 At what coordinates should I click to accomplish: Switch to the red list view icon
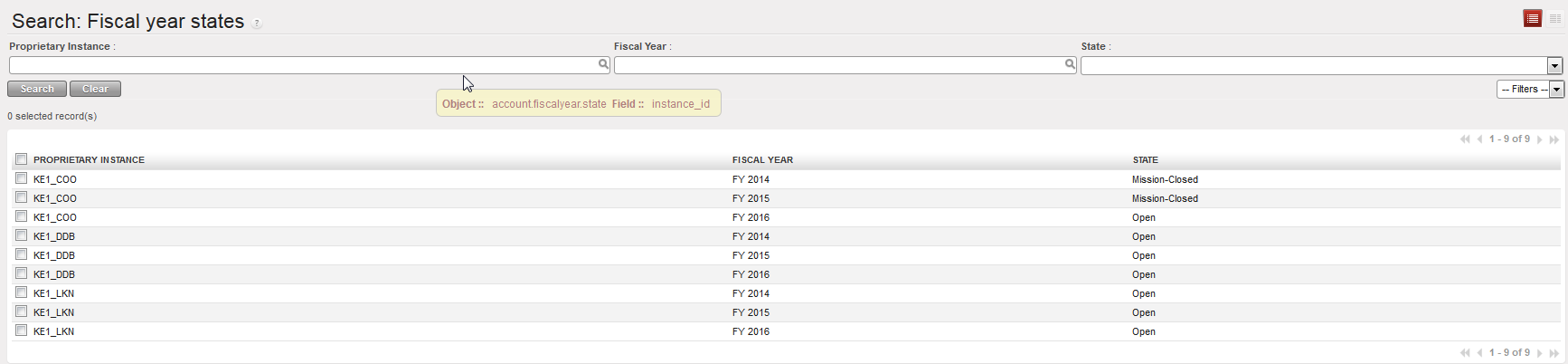point(1533,19)
